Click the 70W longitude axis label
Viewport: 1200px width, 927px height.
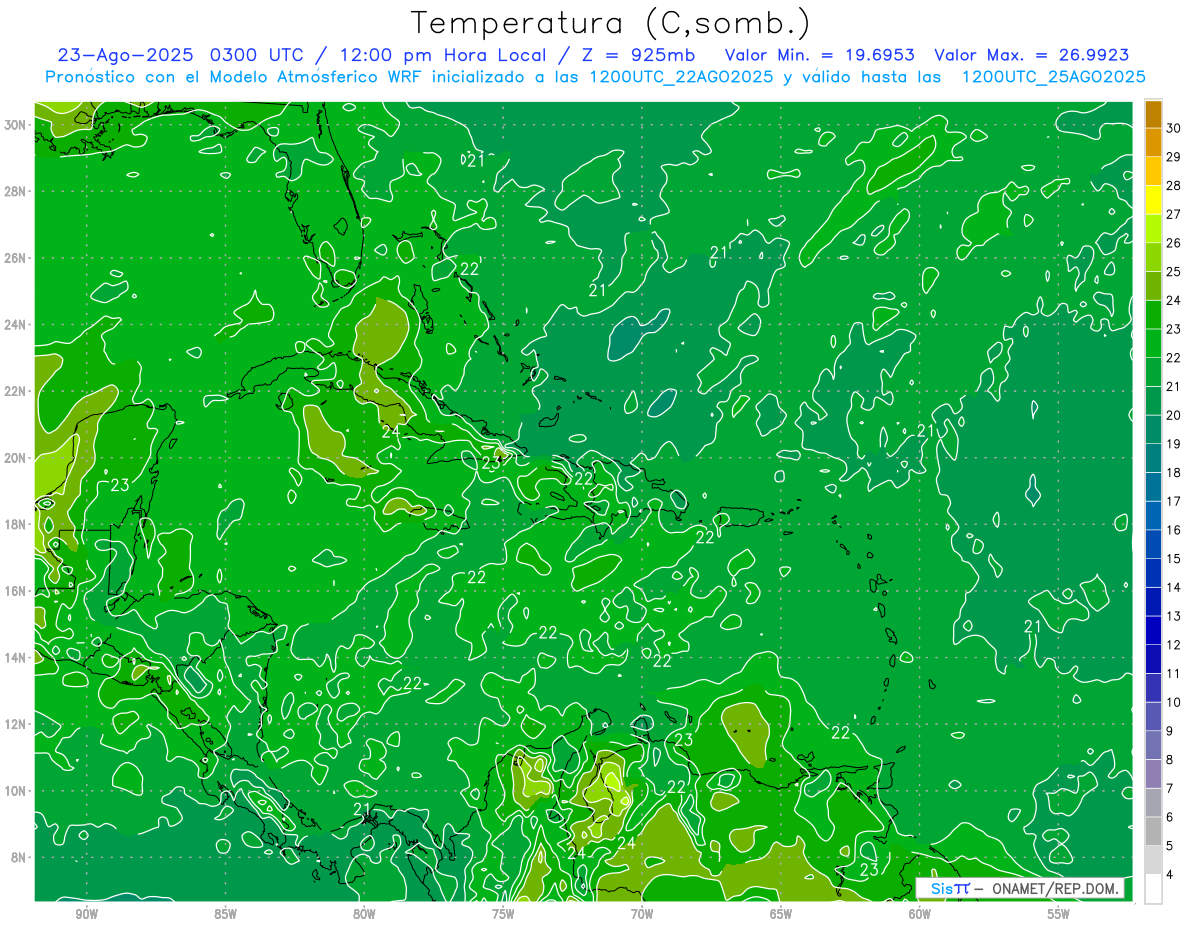[642, 914]
